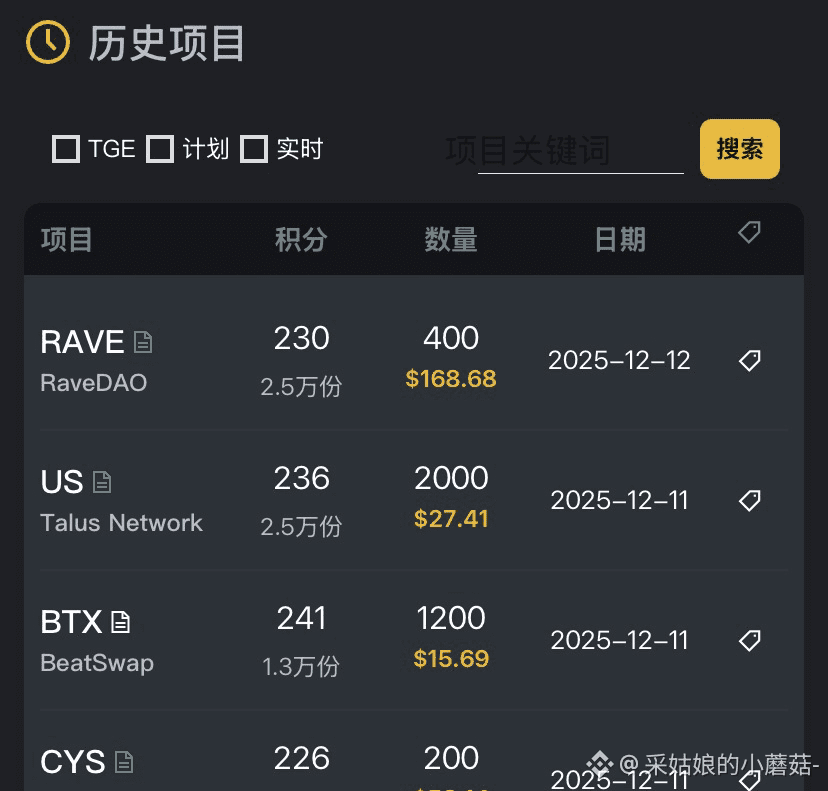Click the tag icon in BTX row
The height and width of the screenshot is (791, 828).
749,641
